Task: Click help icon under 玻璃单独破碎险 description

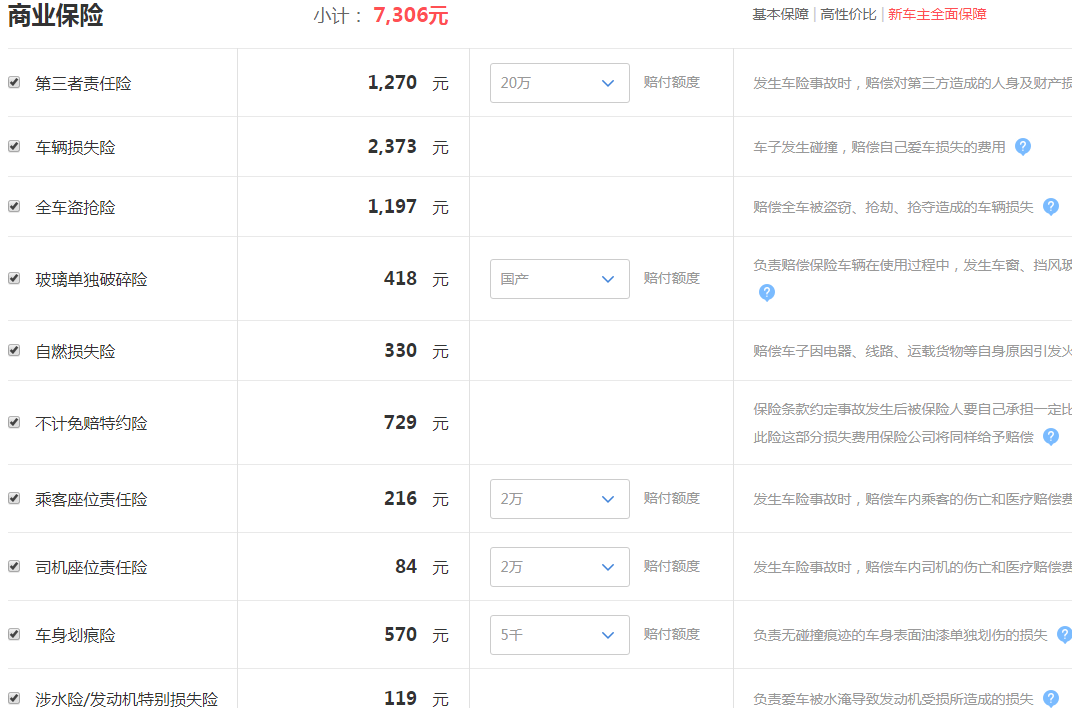Action: (x=767, y=292)
